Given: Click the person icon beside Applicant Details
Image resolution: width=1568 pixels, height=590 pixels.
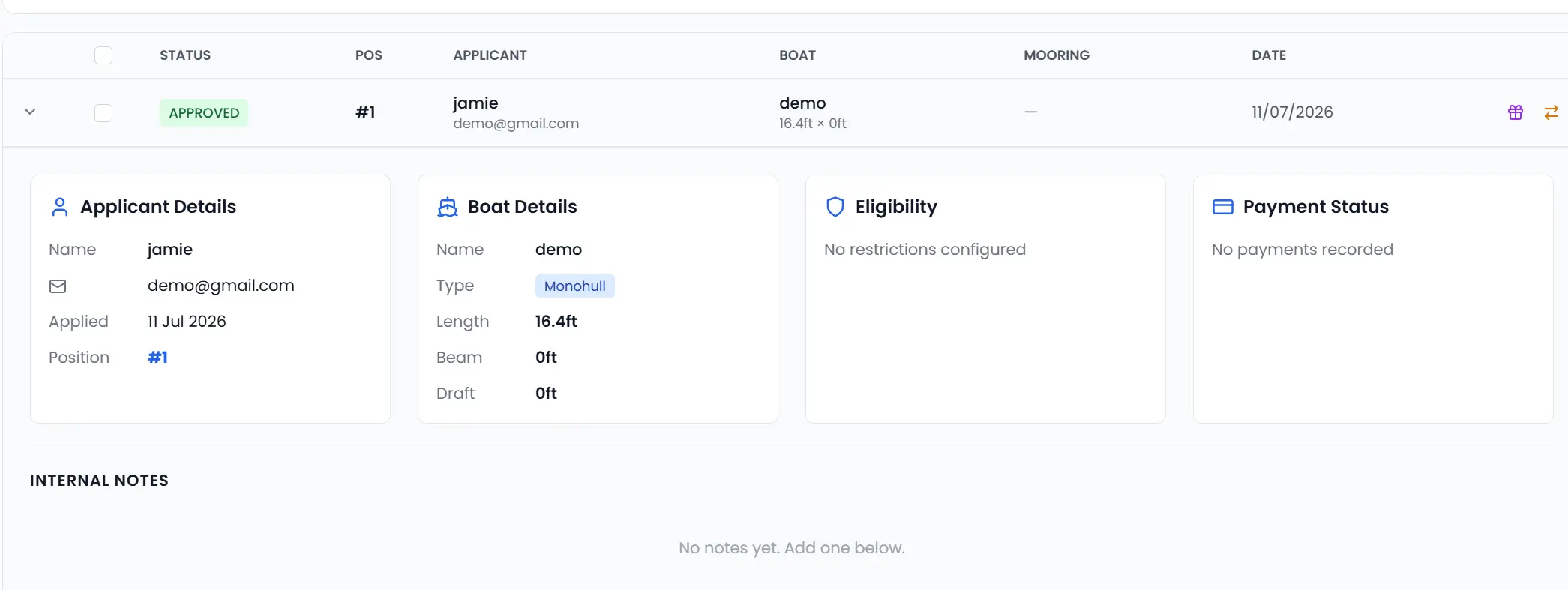Looking at the screenshot, I should point(60,207).
